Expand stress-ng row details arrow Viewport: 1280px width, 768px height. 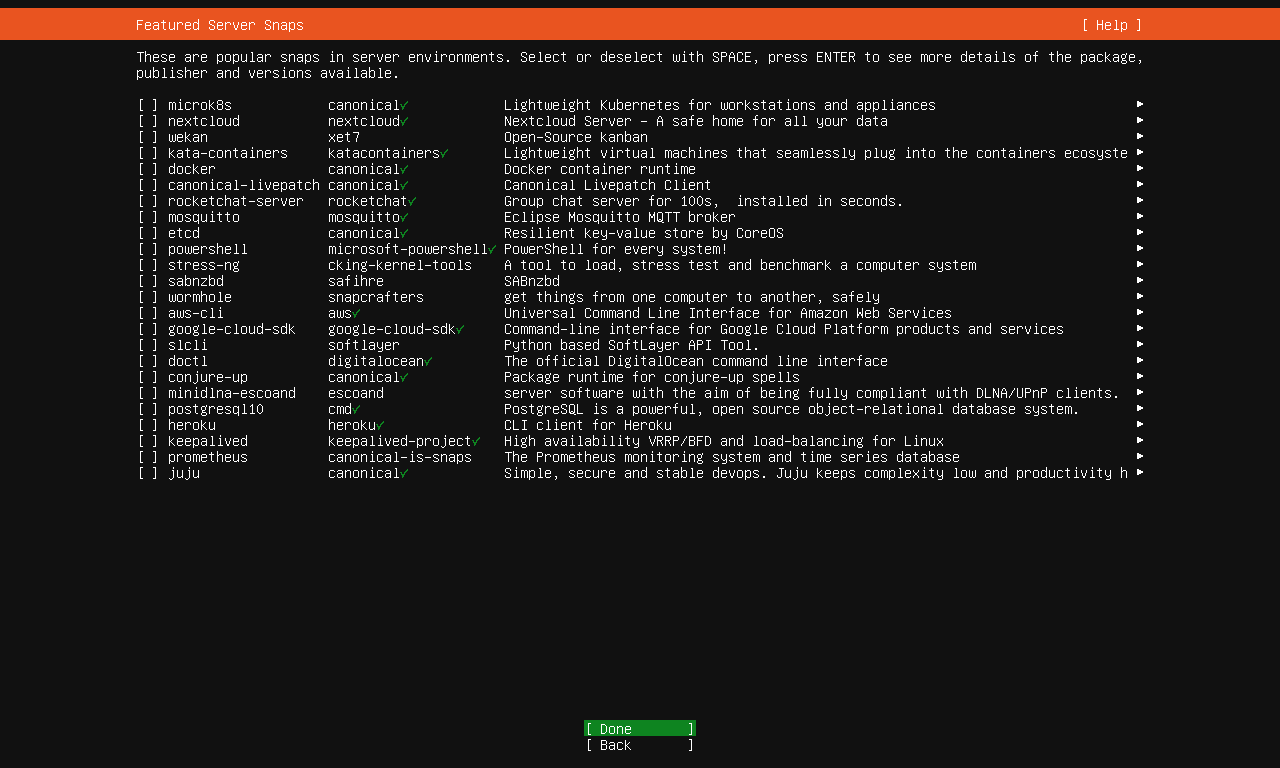pos(1140,264)
